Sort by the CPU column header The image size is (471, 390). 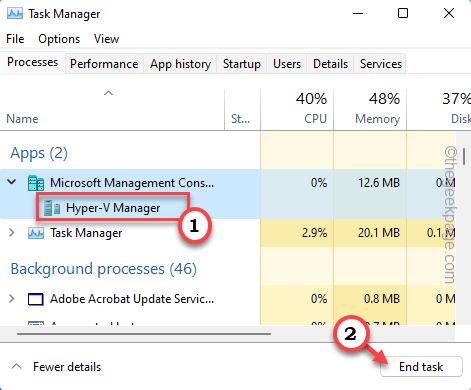click(x=297, y=110)
